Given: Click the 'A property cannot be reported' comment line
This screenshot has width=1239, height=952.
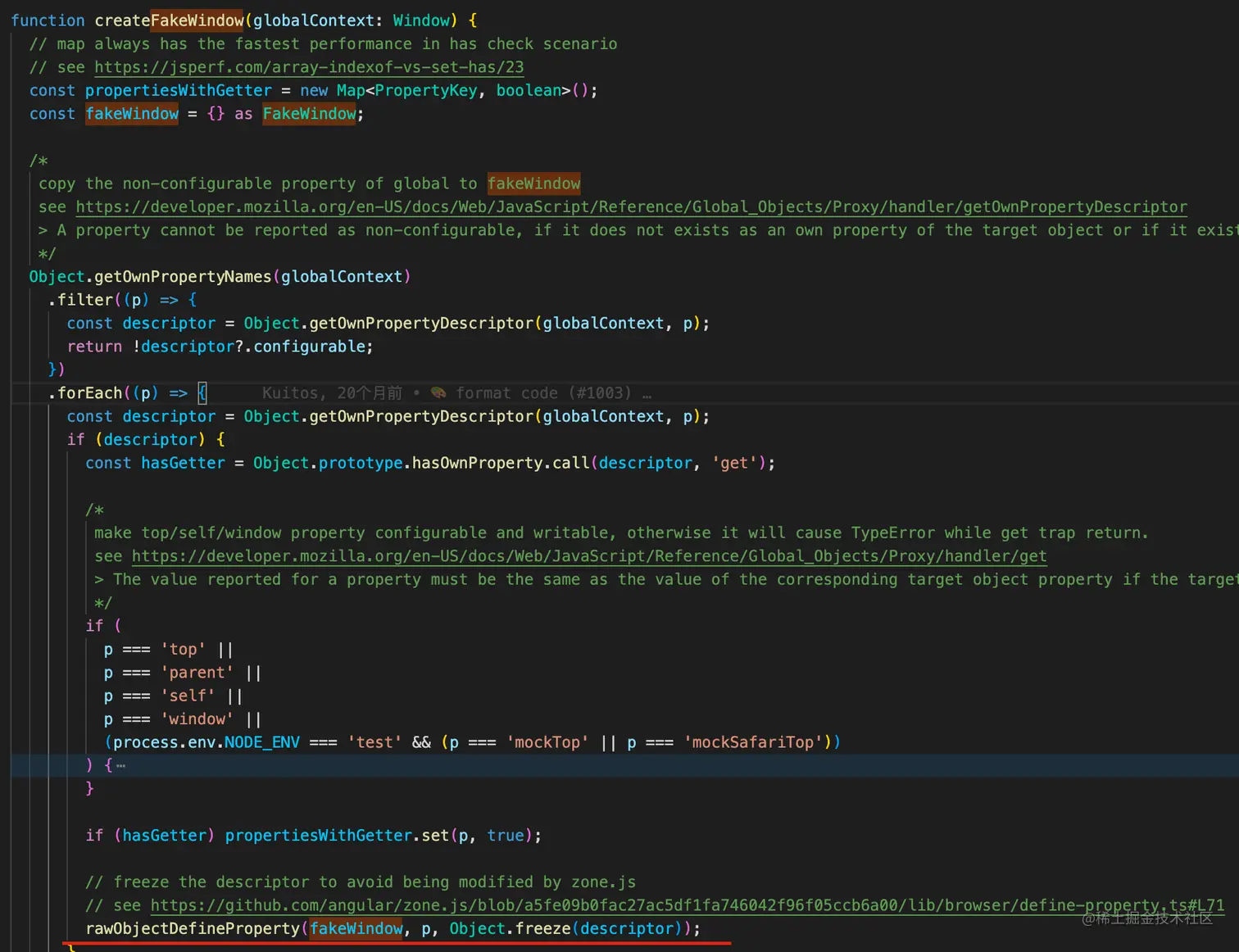Looking at the screenshot, I should 638,230.
